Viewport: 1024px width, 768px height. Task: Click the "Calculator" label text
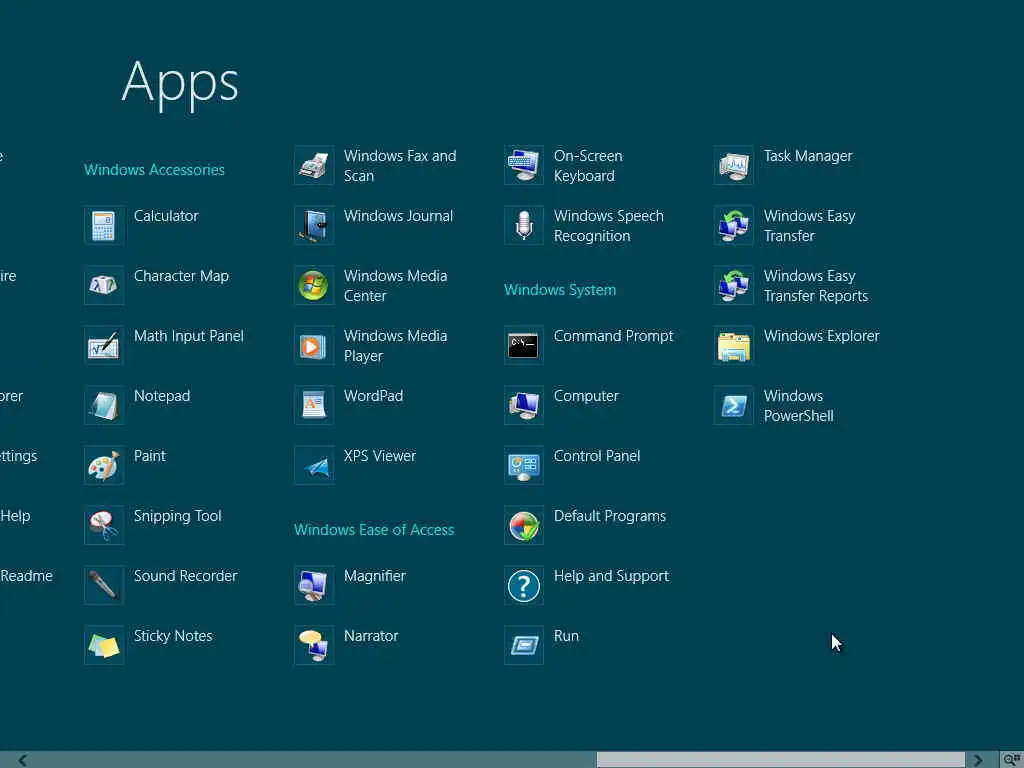click(166, 216)
